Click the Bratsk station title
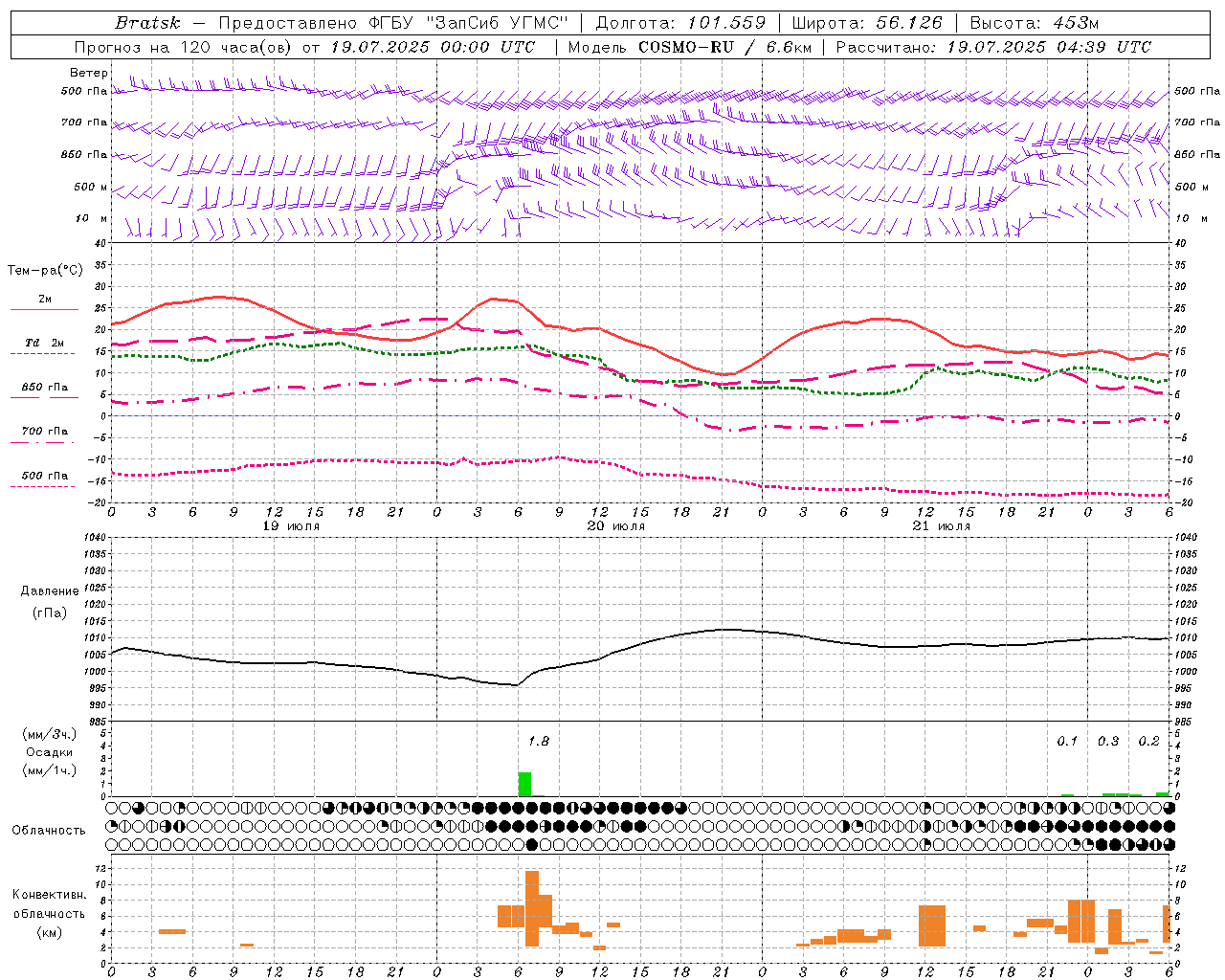Screen dimensions: 1225x980 point(147,23)
